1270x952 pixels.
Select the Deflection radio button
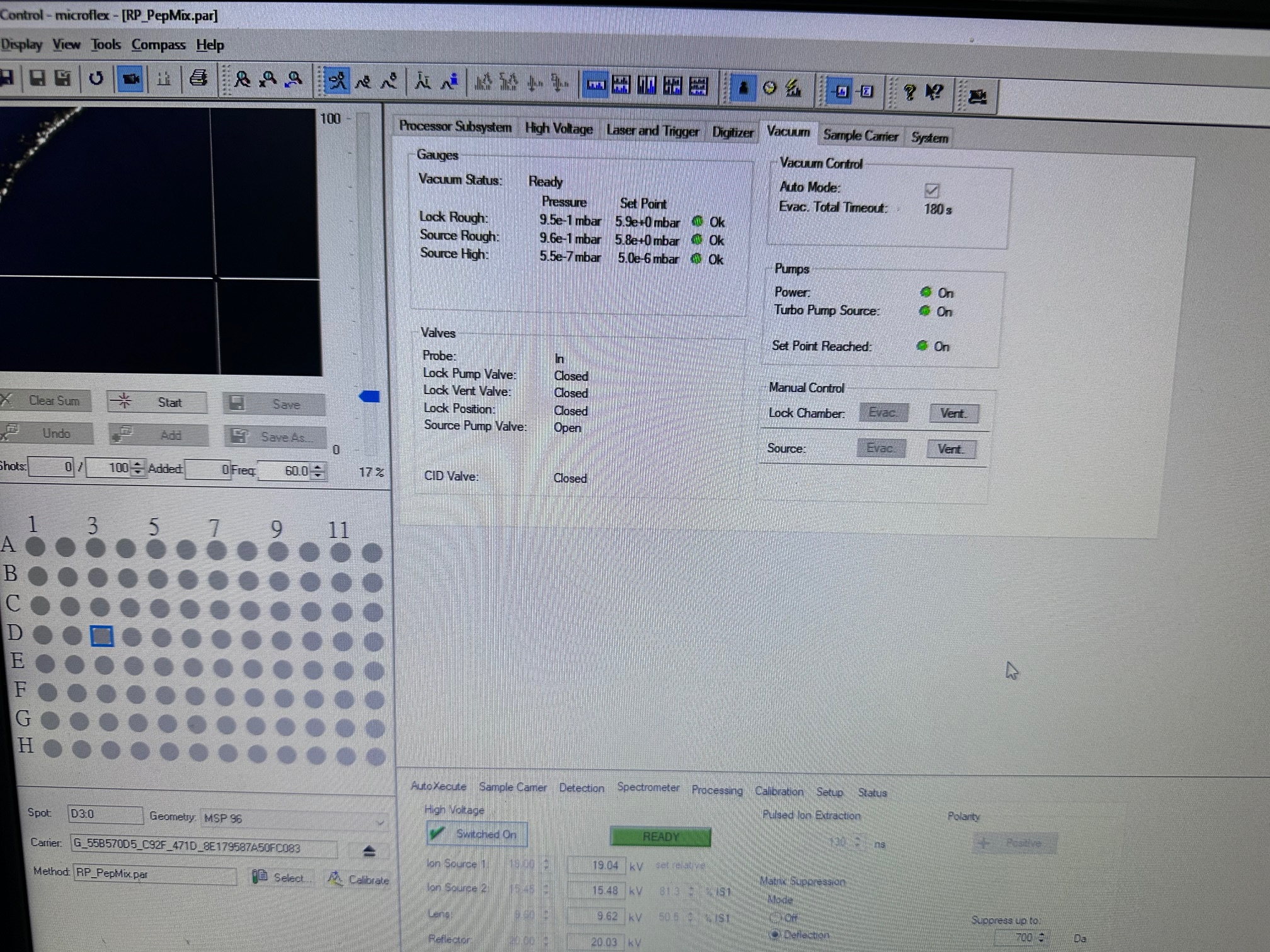click(x=775, y=934)
